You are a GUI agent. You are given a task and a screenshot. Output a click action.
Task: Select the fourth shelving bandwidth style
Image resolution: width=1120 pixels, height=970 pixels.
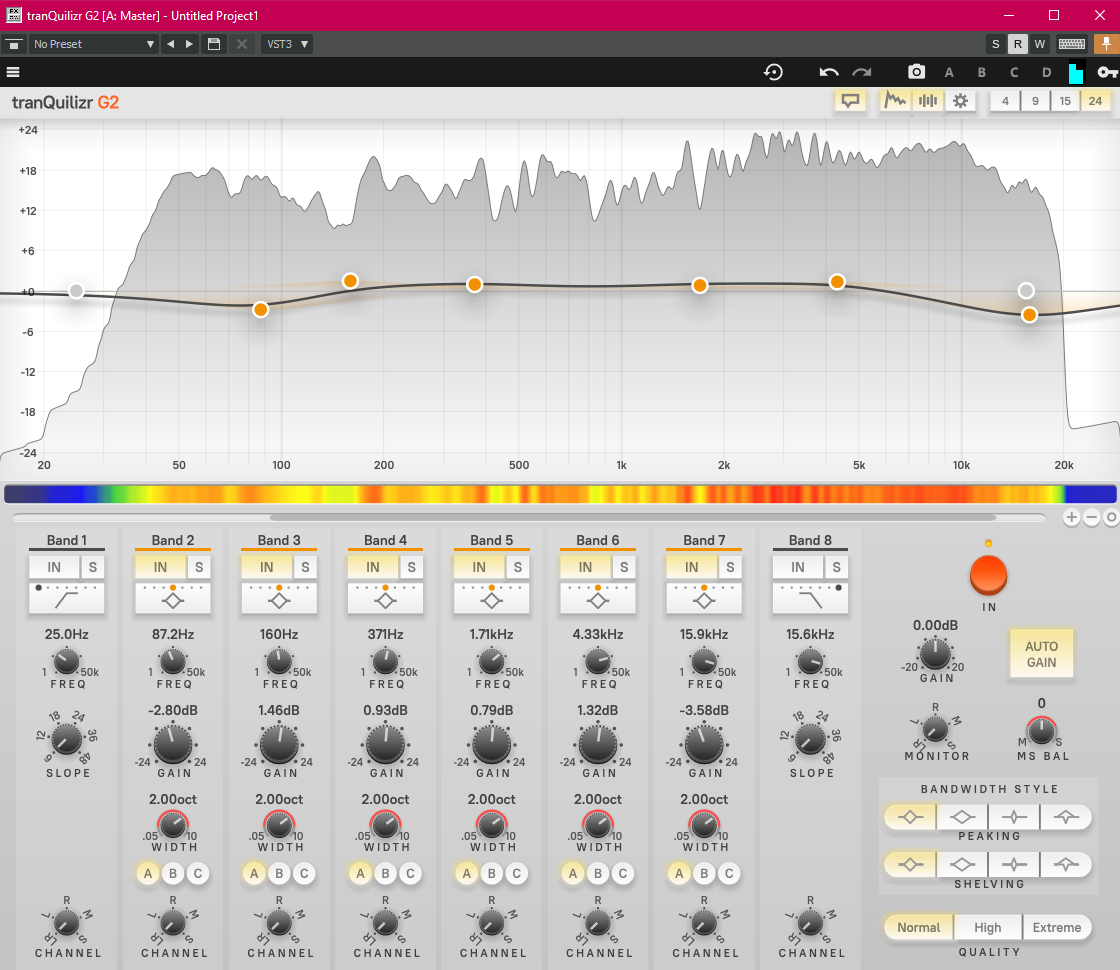(x=1066, y=864)
